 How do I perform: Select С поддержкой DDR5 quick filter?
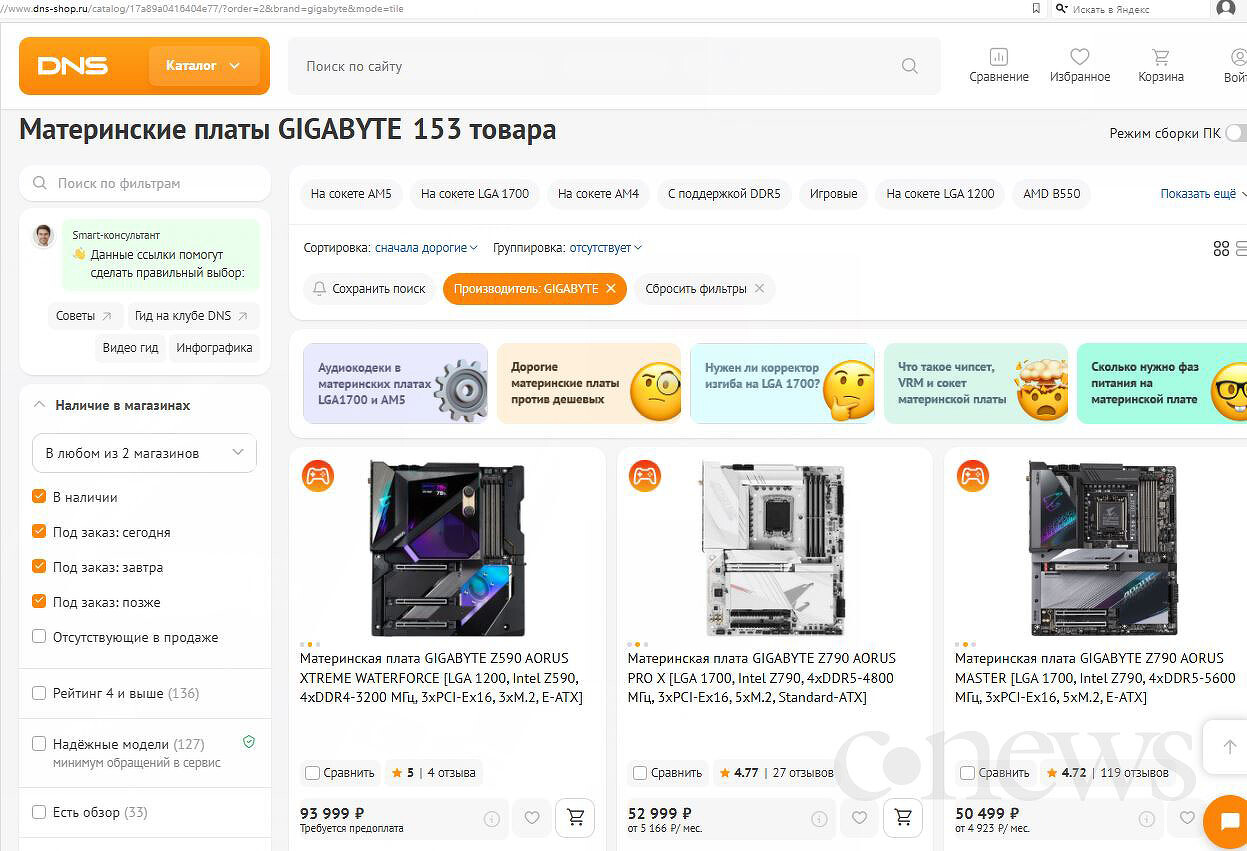click(x=724, y=194)
